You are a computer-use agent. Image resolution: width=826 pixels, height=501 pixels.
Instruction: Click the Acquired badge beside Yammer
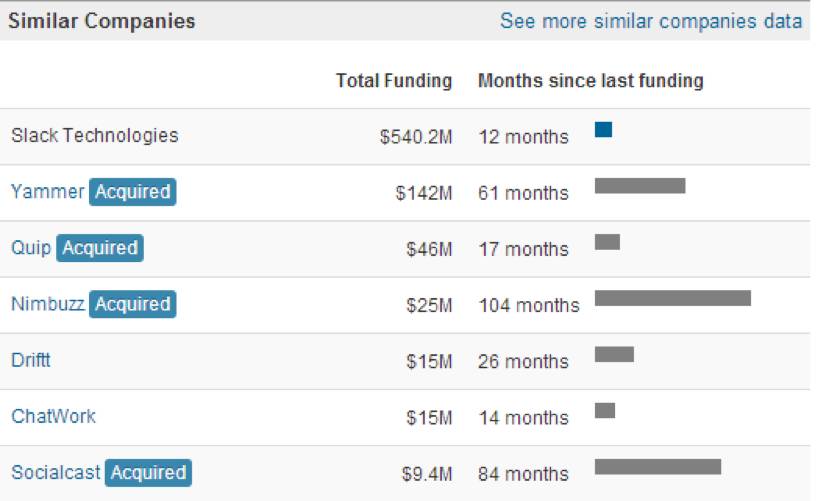pyautogui.click(x=132, y=192)
